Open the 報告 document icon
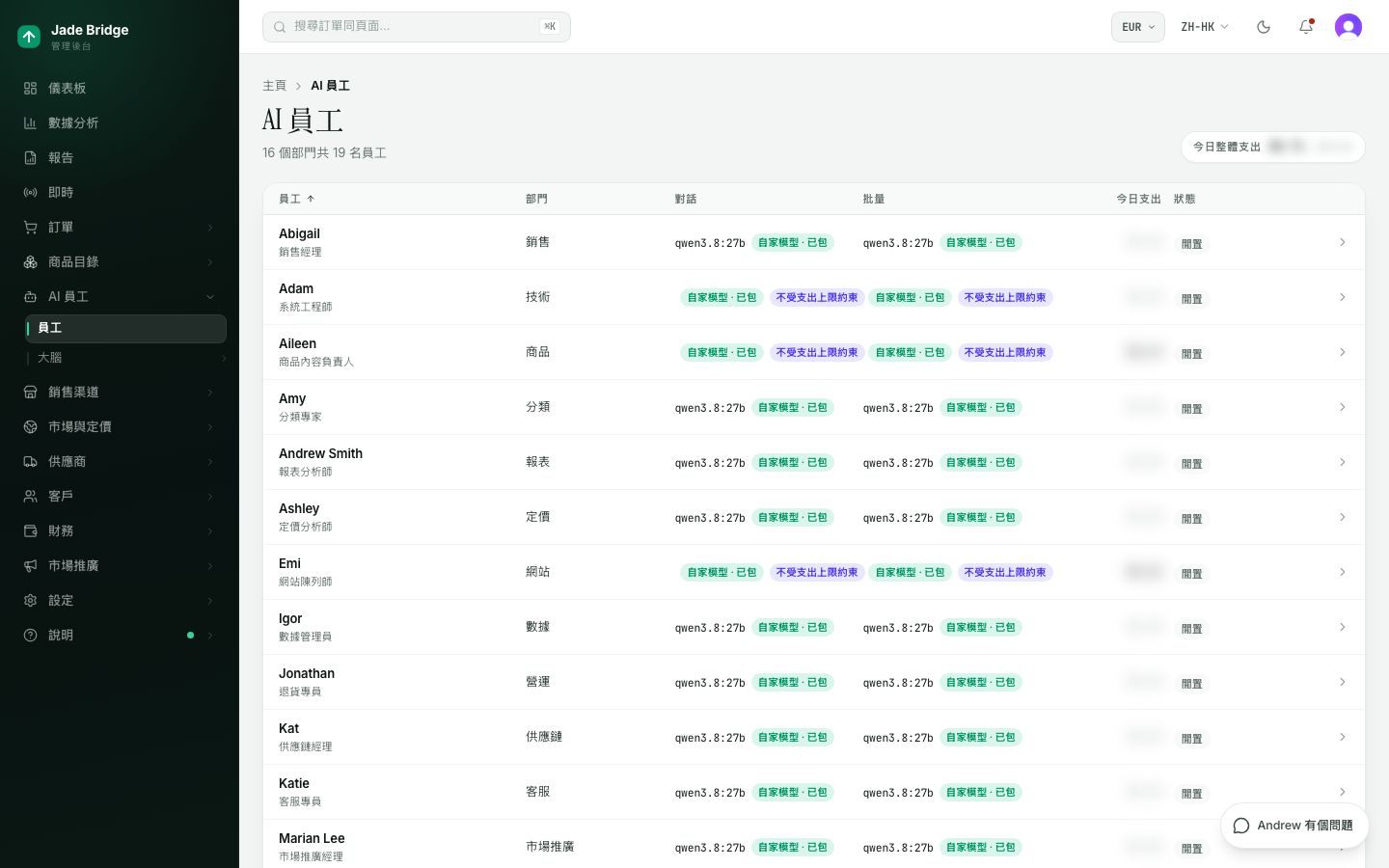The width and height of the screenshot is (1389, 868). tap(30, 157)
